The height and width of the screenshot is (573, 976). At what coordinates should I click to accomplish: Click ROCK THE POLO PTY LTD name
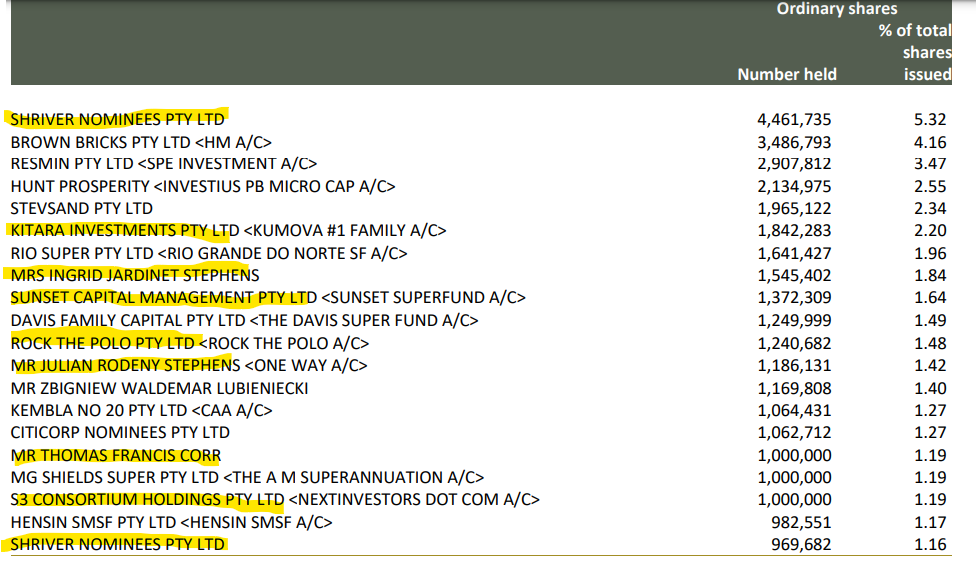coord(103,343)
